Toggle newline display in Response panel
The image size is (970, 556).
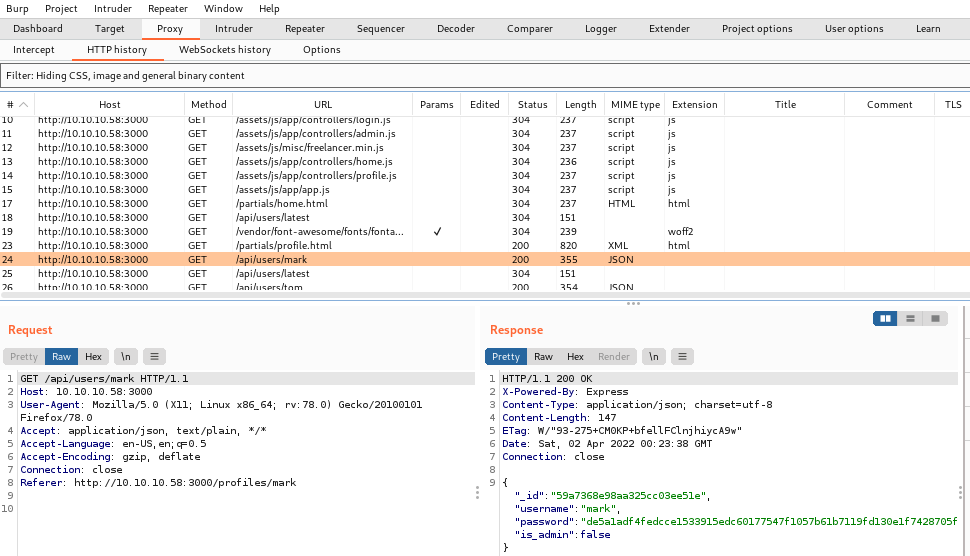pyautogui.click(x=653, y=356)
